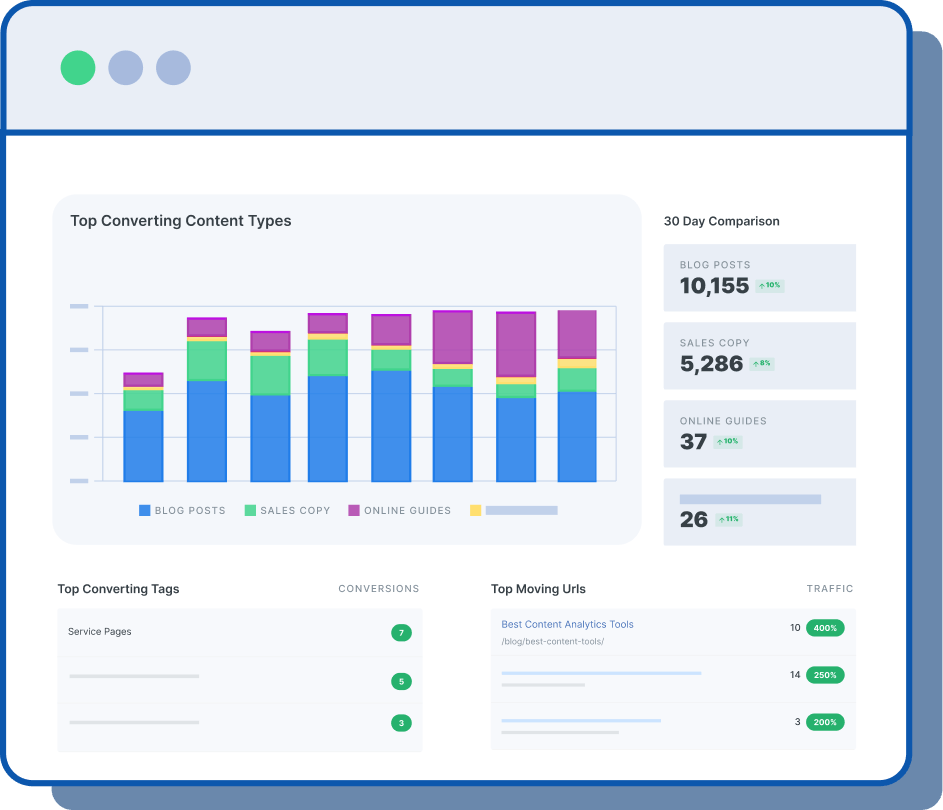Click the Traffic column header

[x=830, y=589]
